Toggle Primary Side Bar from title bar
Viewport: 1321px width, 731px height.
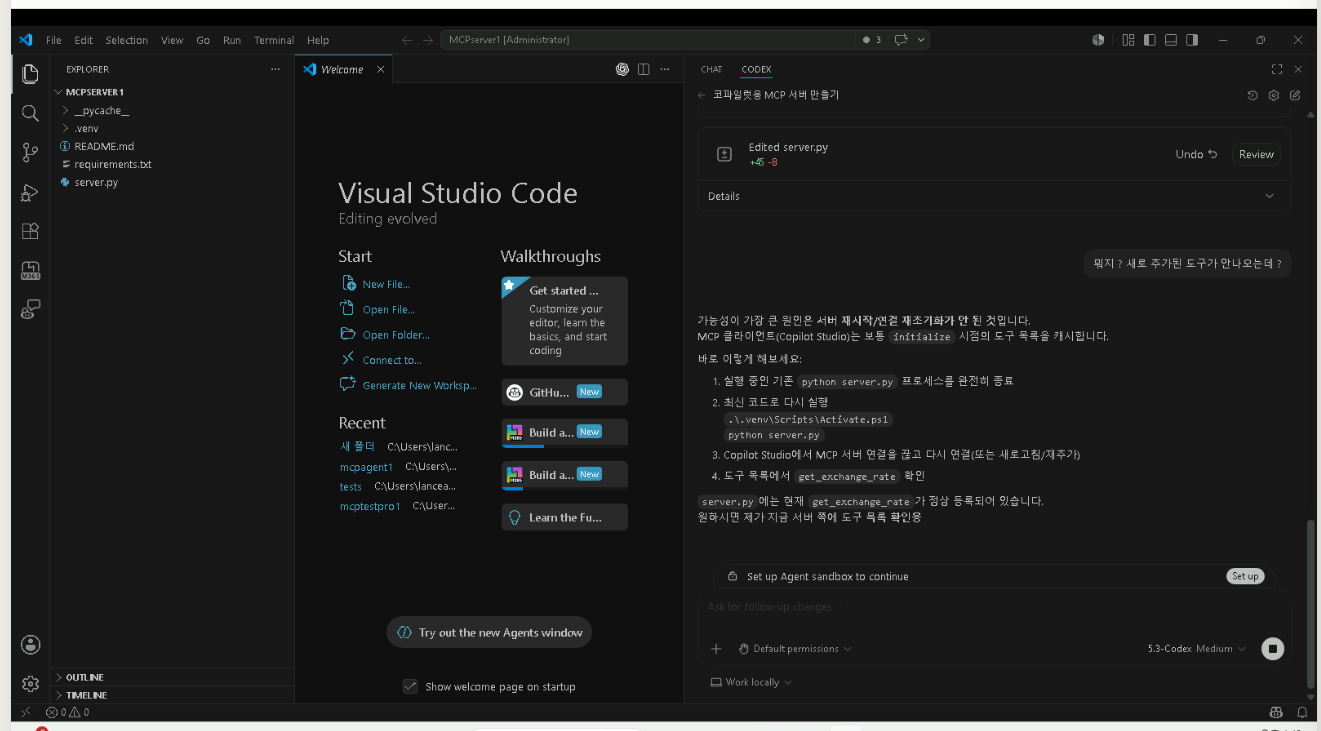pos(1149,40)
